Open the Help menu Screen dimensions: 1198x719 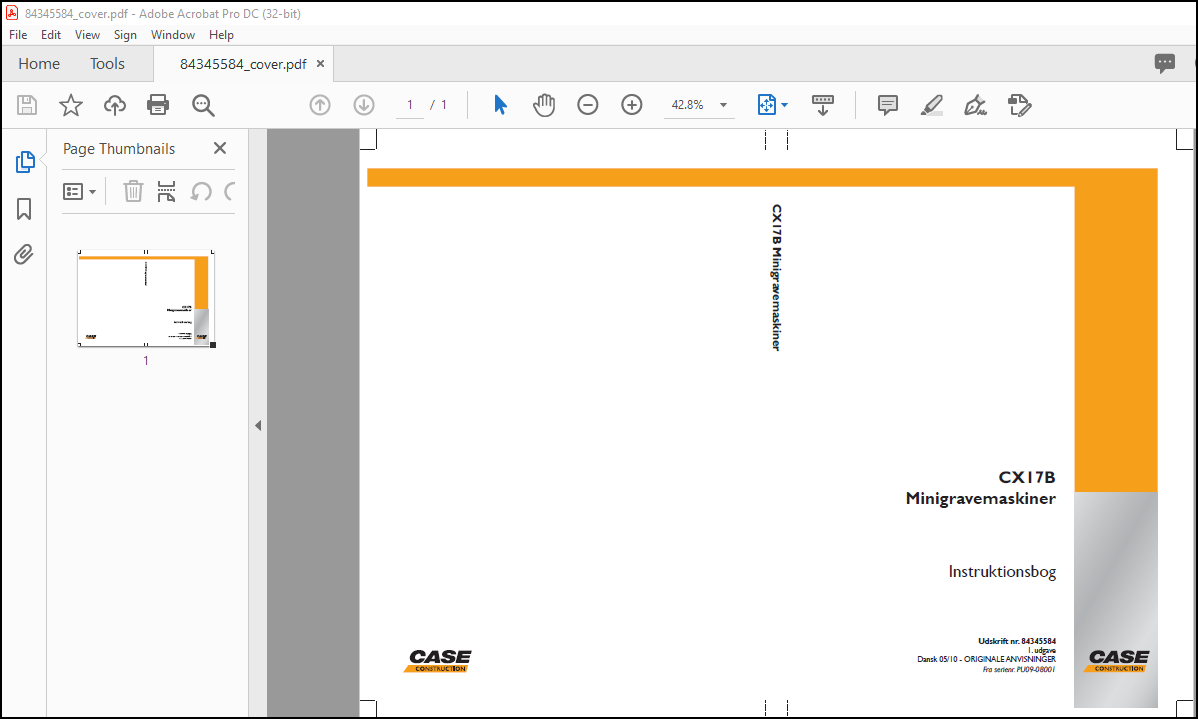[x=222, y=34]
